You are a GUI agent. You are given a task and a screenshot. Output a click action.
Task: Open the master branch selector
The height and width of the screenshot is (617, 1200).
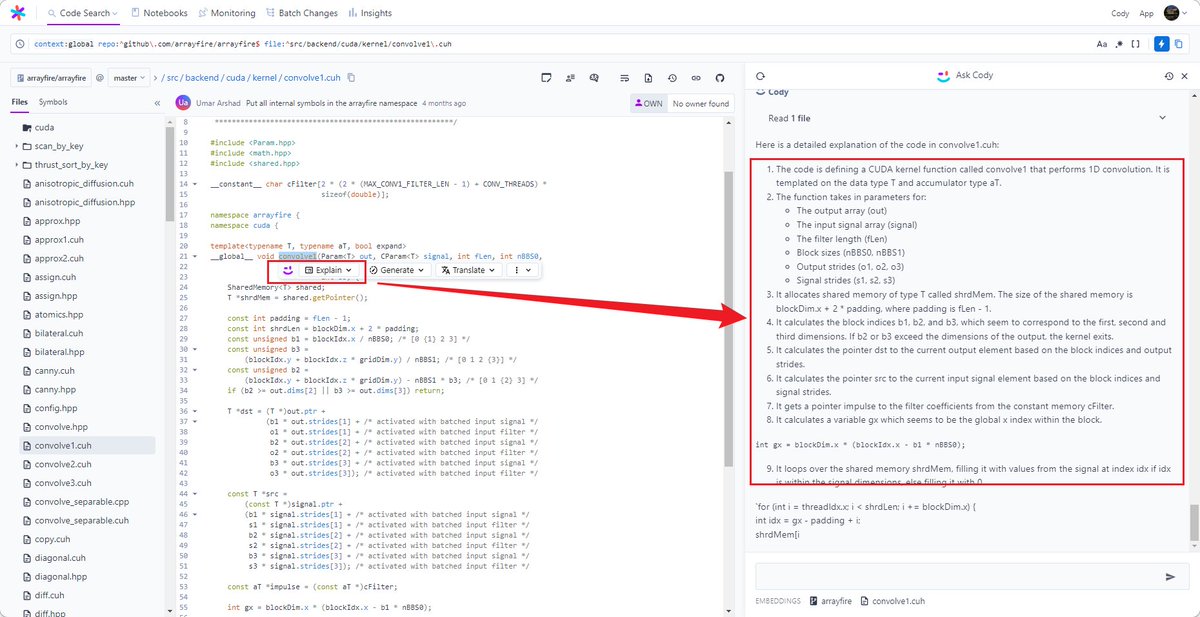[129, 77]
